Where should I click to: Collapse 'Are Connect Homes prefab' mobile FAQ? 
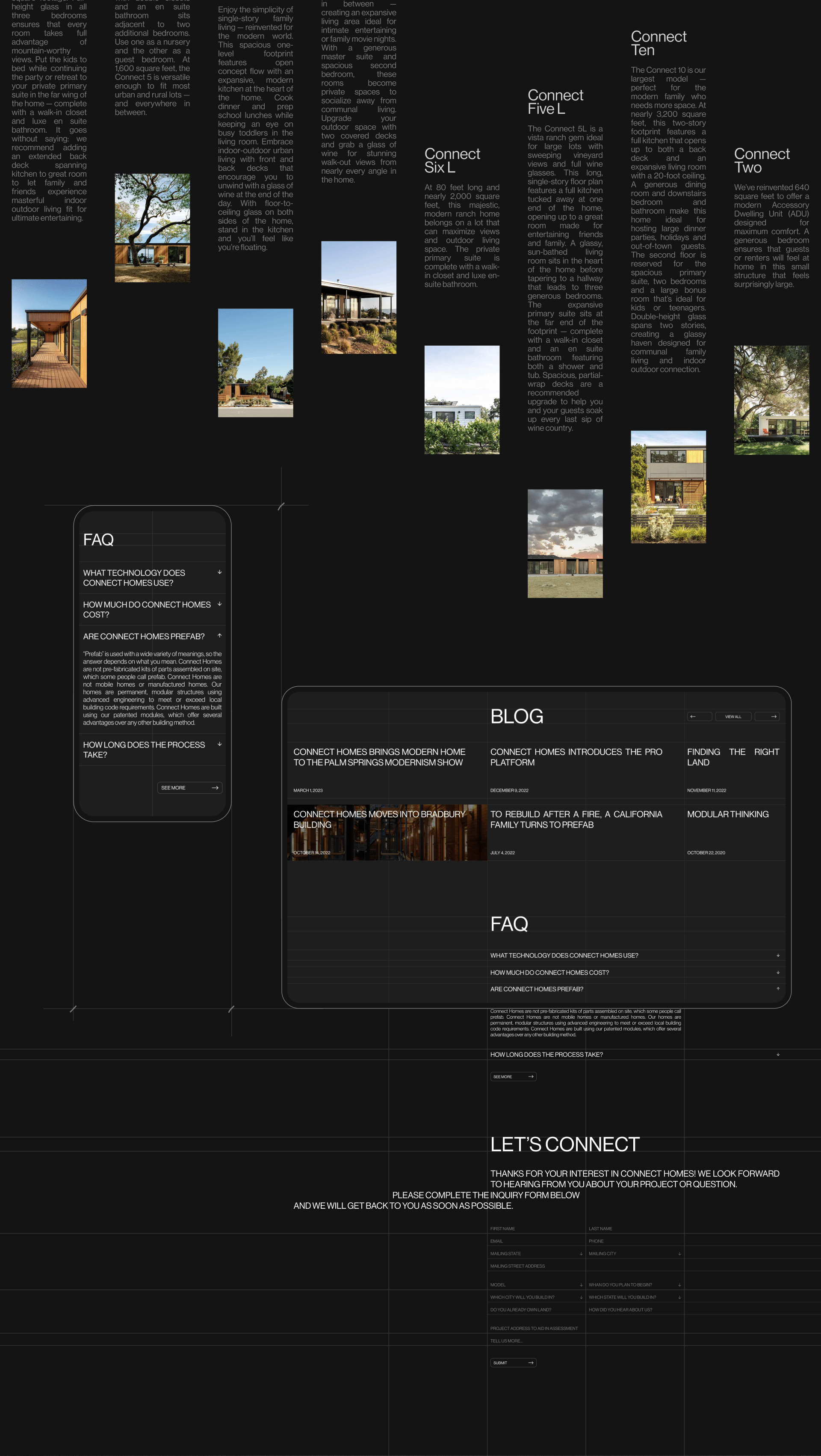pyautogui.click(x=219, y=636)
